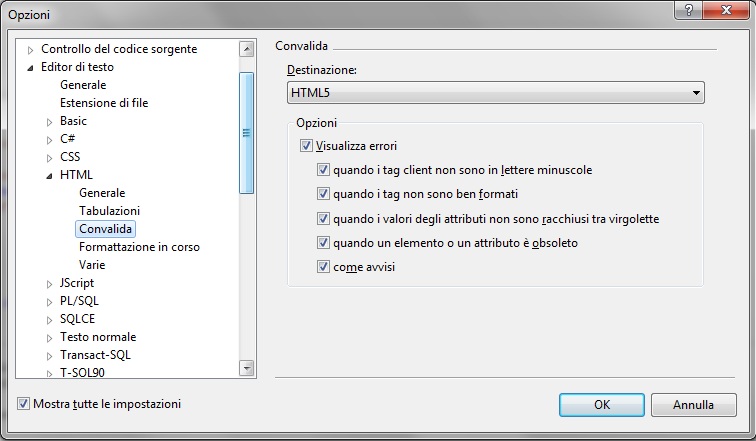Click the help question mark button

pyautogui.click(x=688, y=10)
